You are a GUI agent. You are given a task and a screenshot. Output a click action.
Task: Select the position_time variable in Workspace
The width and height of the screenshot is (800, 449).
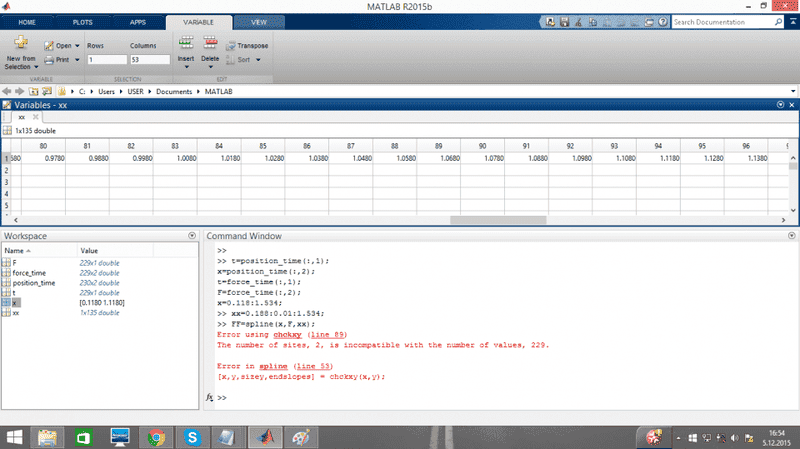coord(35,283)
